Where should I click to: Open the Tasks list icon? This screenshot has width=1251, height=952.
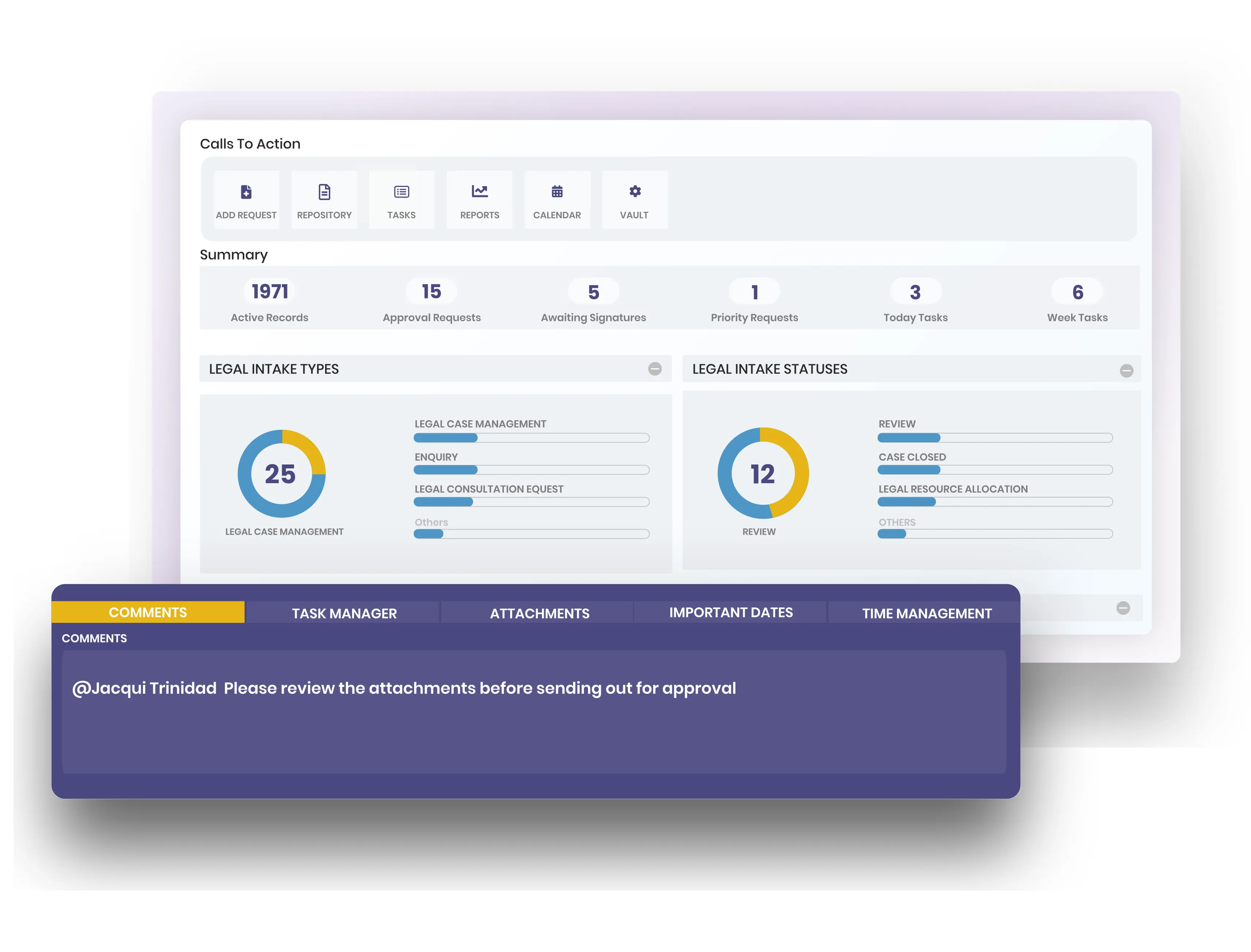coord(401,192)
